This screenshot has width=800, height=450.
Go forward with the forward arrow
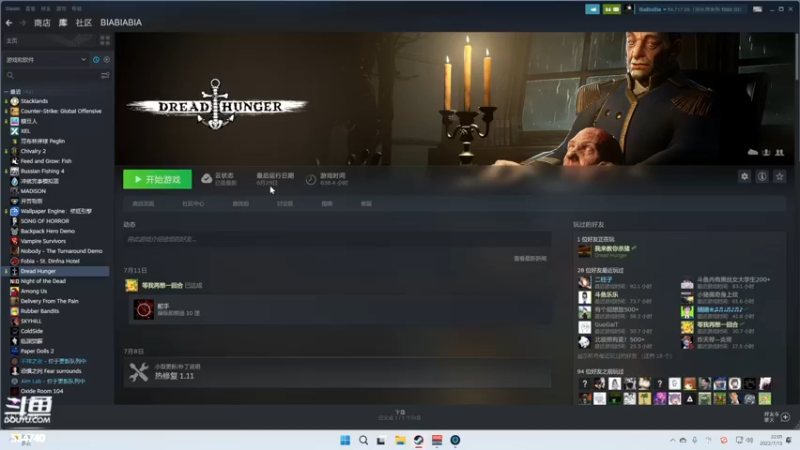click(22, 22)
